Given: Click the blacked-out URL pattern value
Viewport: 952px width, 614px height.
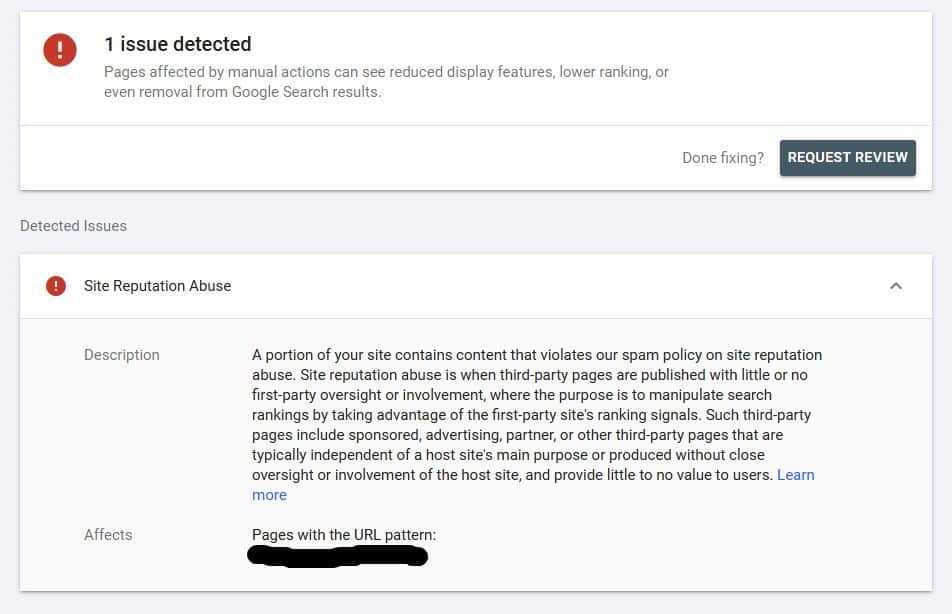Looking at the screenshot, I should click(x=338, y=556).
